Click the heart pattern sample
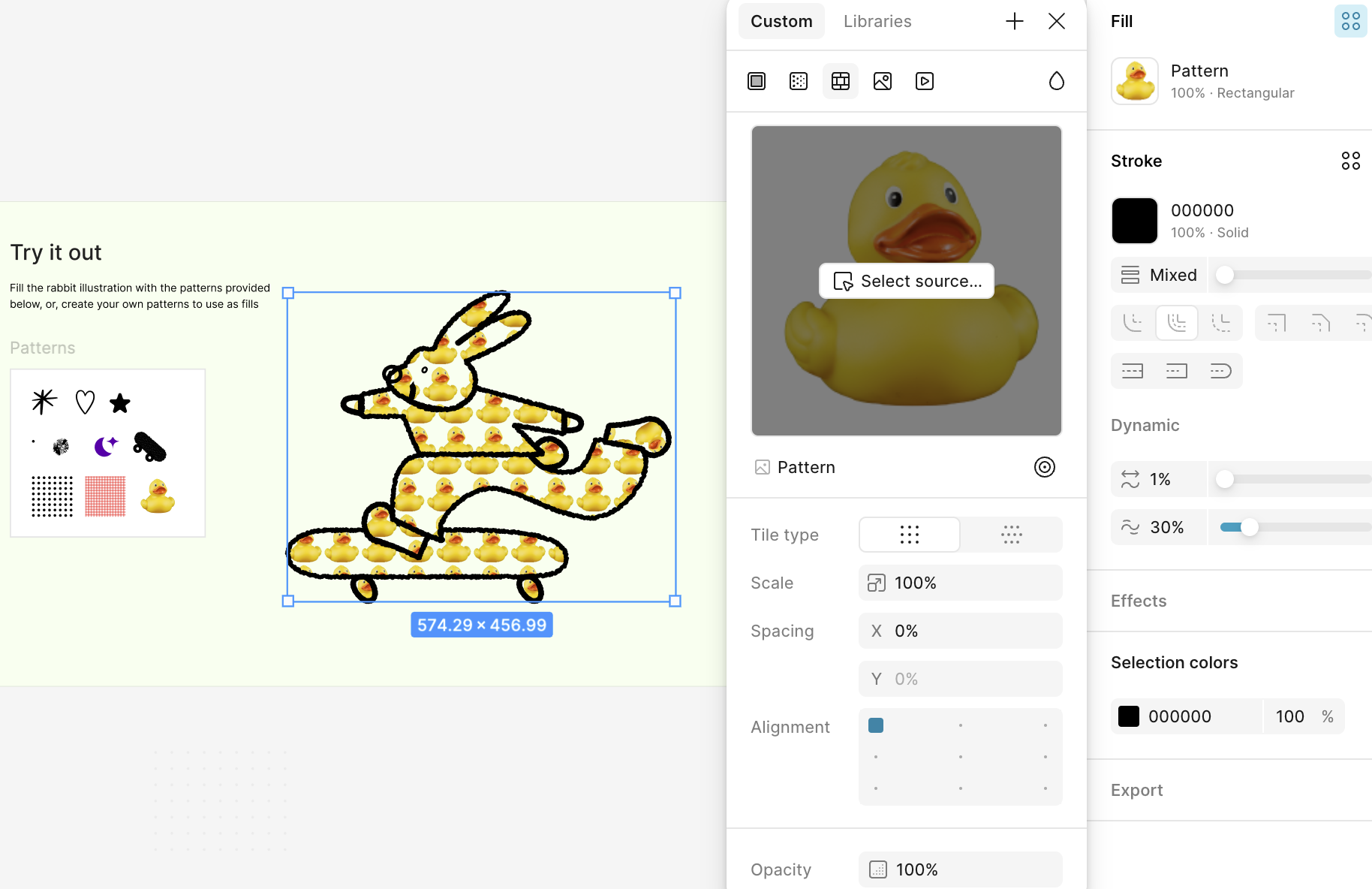The height and width of the screenshot is (889, 1372). point(85,402)
